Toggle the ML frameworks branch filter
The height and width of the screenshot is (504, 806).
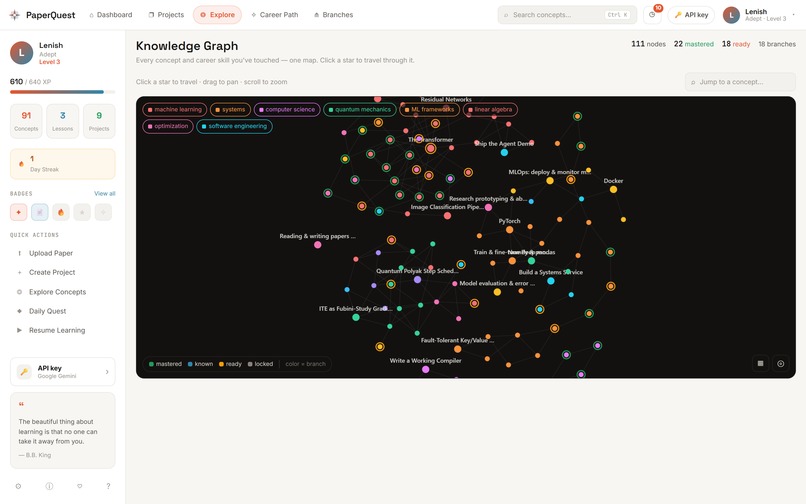pyautogui.click(x=429, y=110)
